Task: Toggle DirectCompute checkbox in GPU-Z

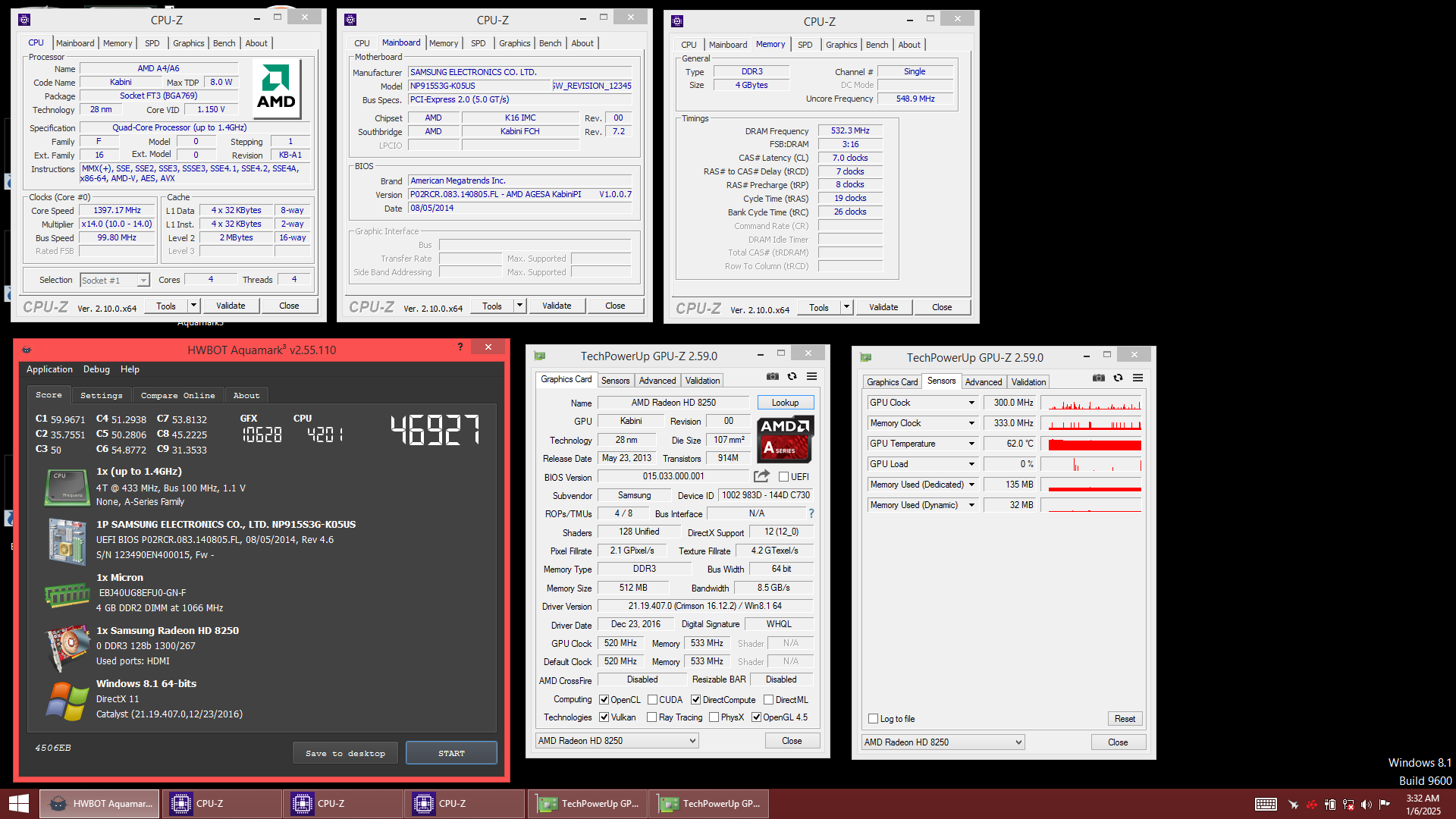Action: tap(695, 700)
